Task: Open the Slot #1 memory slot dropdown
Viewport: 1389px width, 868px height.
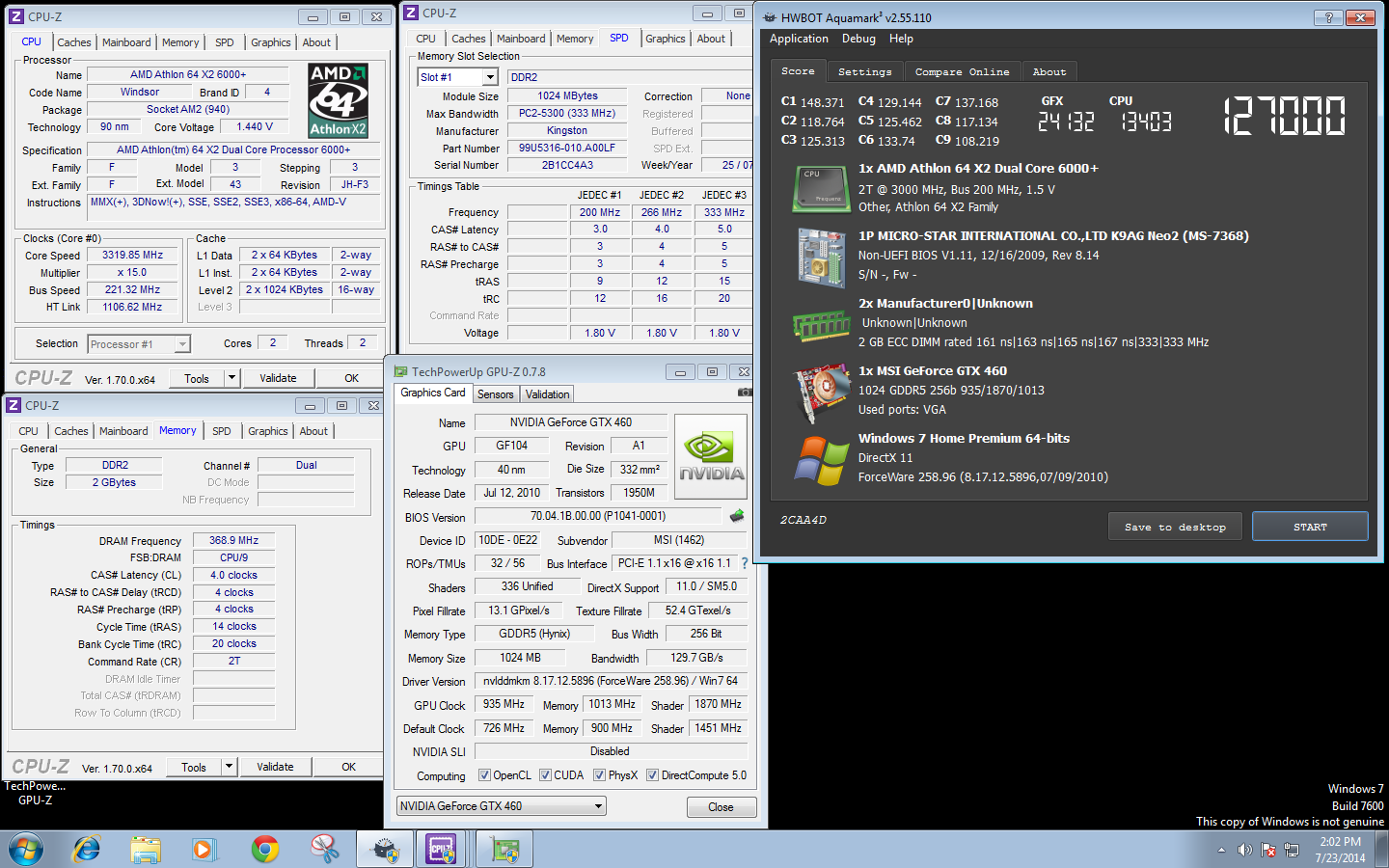Action: coord(490,77)
